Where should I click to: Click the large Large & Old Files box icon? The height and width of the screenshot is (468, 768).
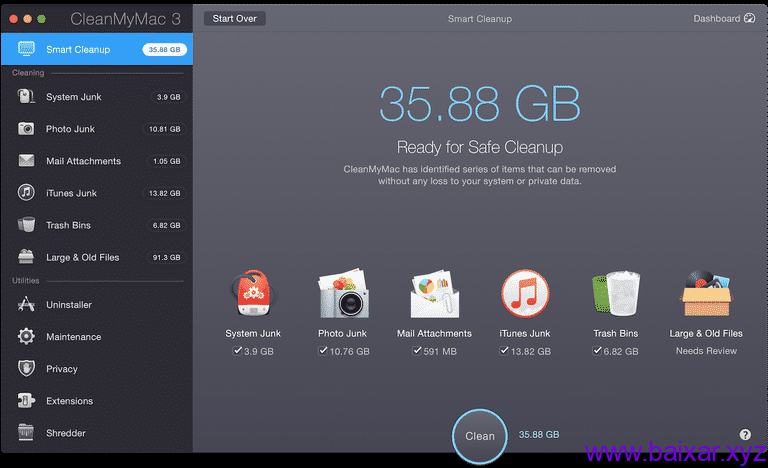click(706, 293)
